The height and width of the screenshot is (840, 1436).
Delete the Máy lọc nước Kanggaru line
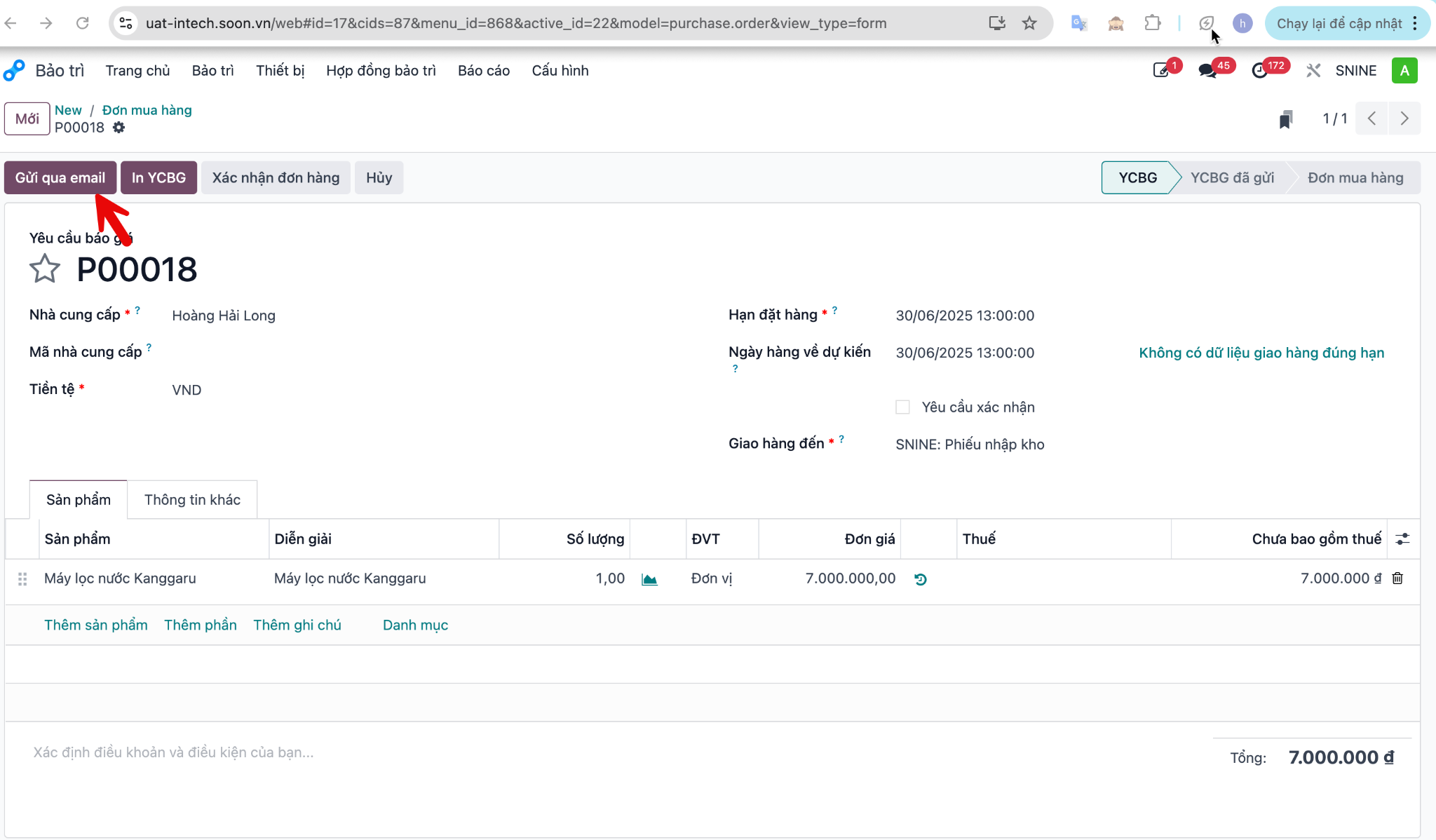pyautogui.click(x=1397, y=578)
